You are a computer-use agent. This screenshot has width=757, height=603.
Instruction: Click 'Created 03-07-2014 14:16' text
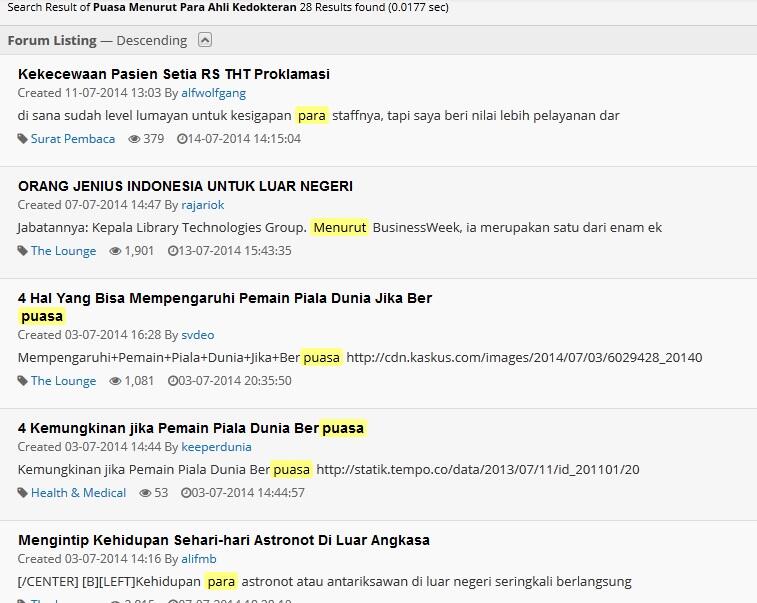89,559
